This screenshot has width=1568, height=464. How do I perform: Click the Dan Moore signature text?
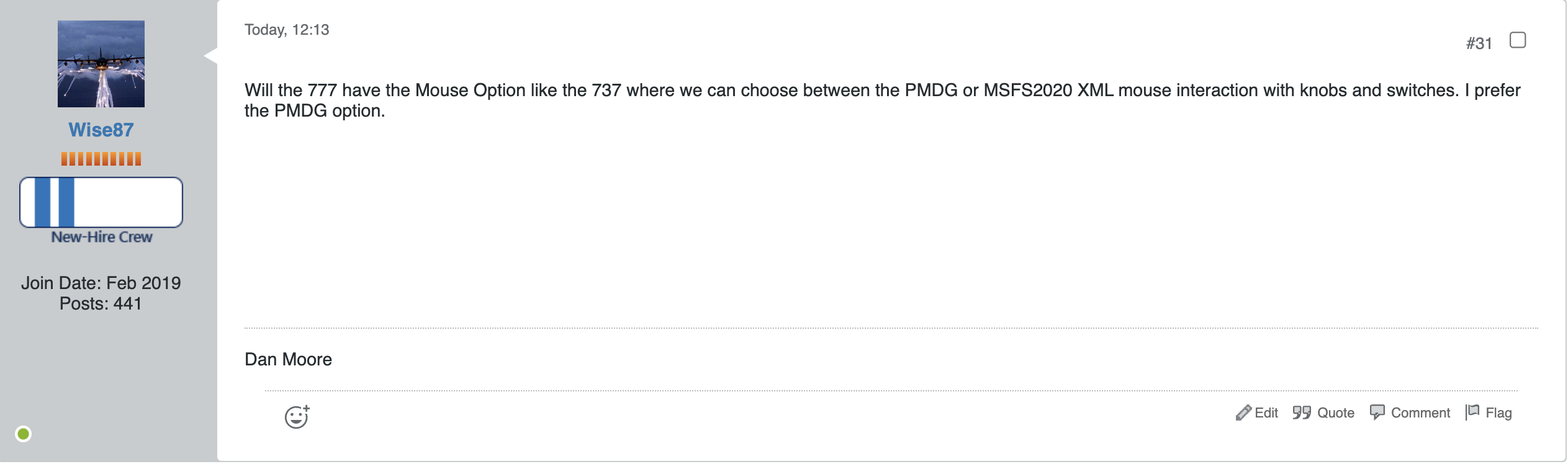click(x=289, y=359)
